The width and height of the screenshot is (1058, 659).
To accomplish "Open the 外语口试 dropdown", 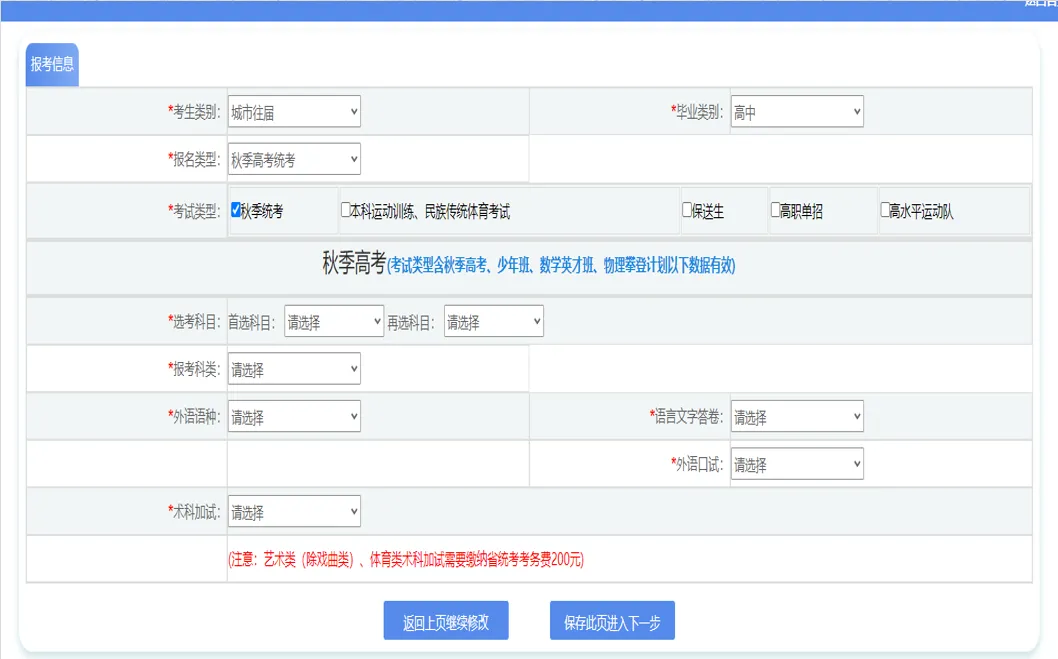I will 797,463.
